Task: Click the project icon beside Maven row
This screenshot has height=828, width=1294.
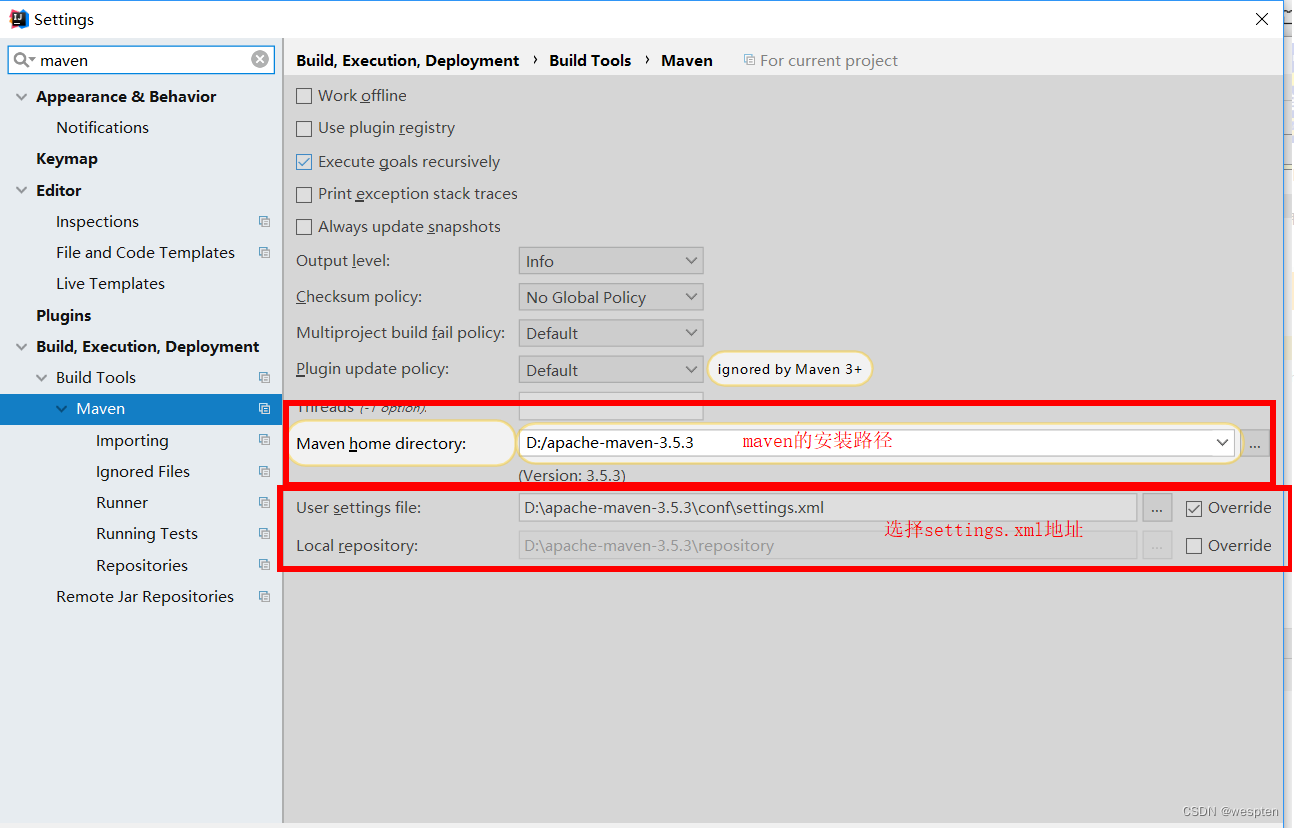Action: click(x=264, y=409)
